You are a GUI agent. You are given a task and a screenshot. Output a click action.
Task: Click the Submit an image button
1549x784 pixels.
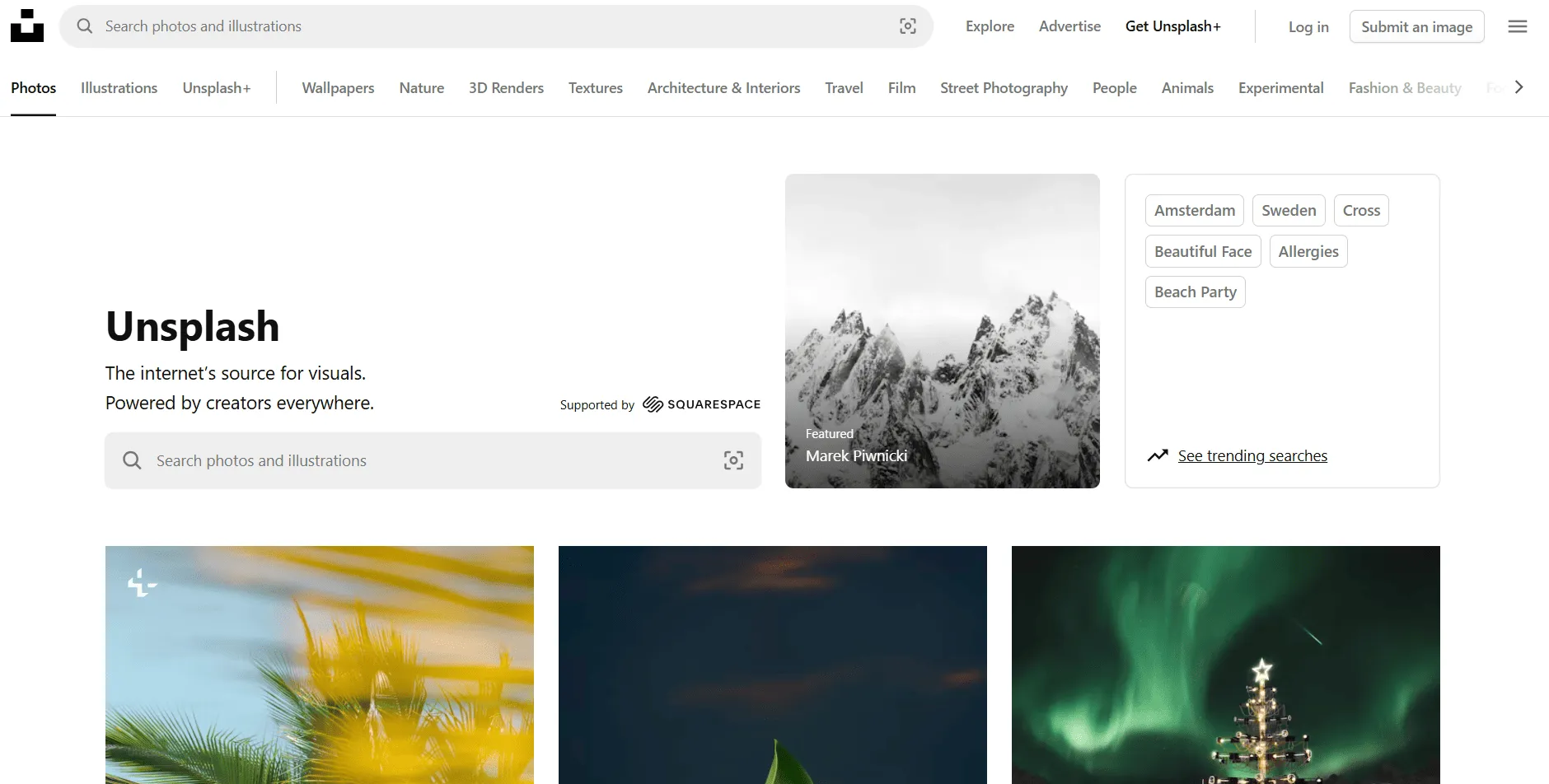click(x=1416, y=26)
